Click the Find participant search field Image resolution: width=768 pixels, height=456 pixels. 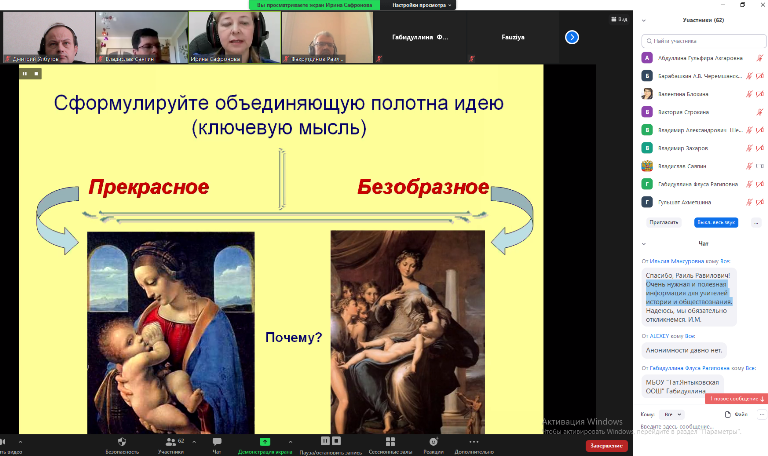point(703,41)
